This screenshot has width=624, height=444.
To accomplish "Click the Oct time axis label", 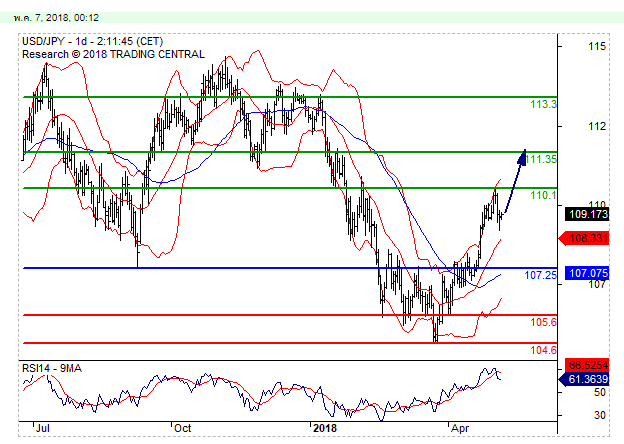I will (x=183, y=428).
